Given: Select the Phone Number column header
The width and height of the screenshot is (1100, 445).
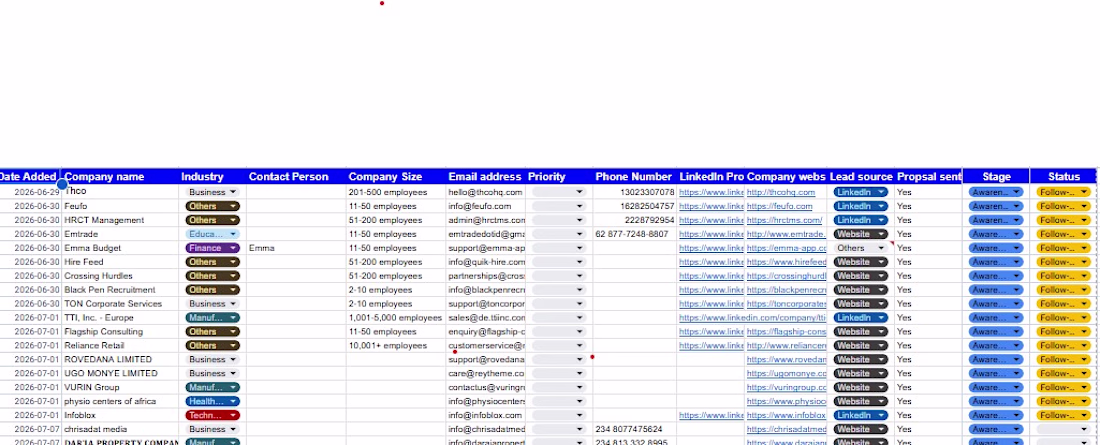Looking at the screenshot, I should (x=634, y=177).
